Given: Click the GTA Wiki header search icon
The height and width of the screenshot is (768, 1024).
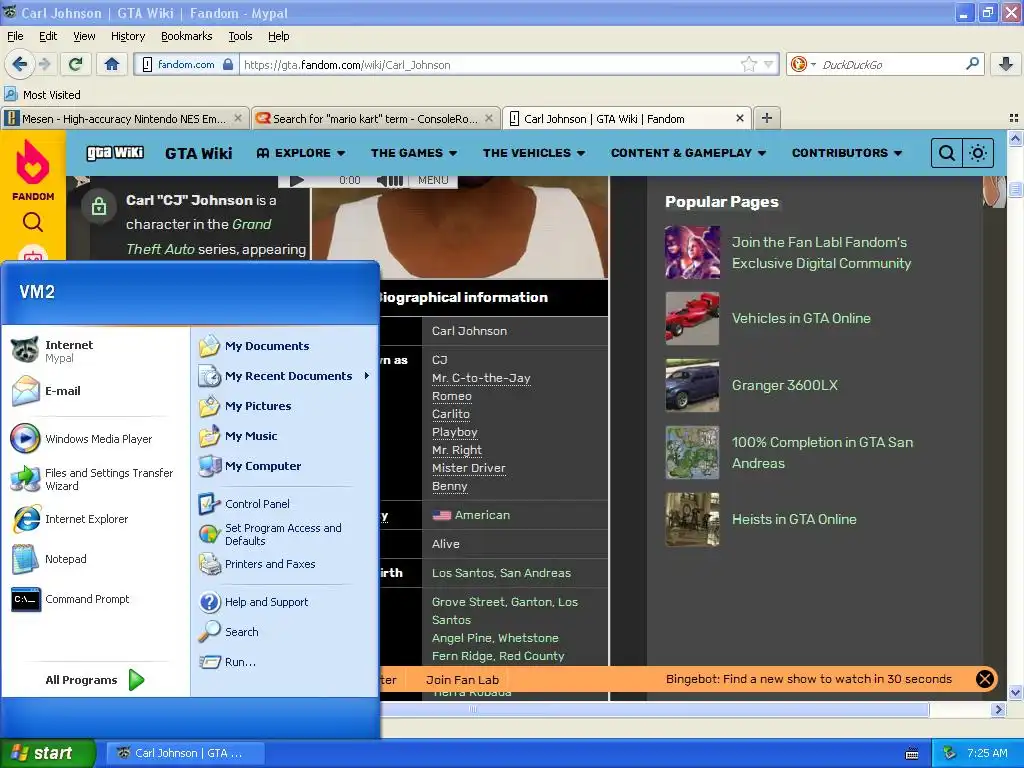Looking at the screenshot, I should pos(946,153).
